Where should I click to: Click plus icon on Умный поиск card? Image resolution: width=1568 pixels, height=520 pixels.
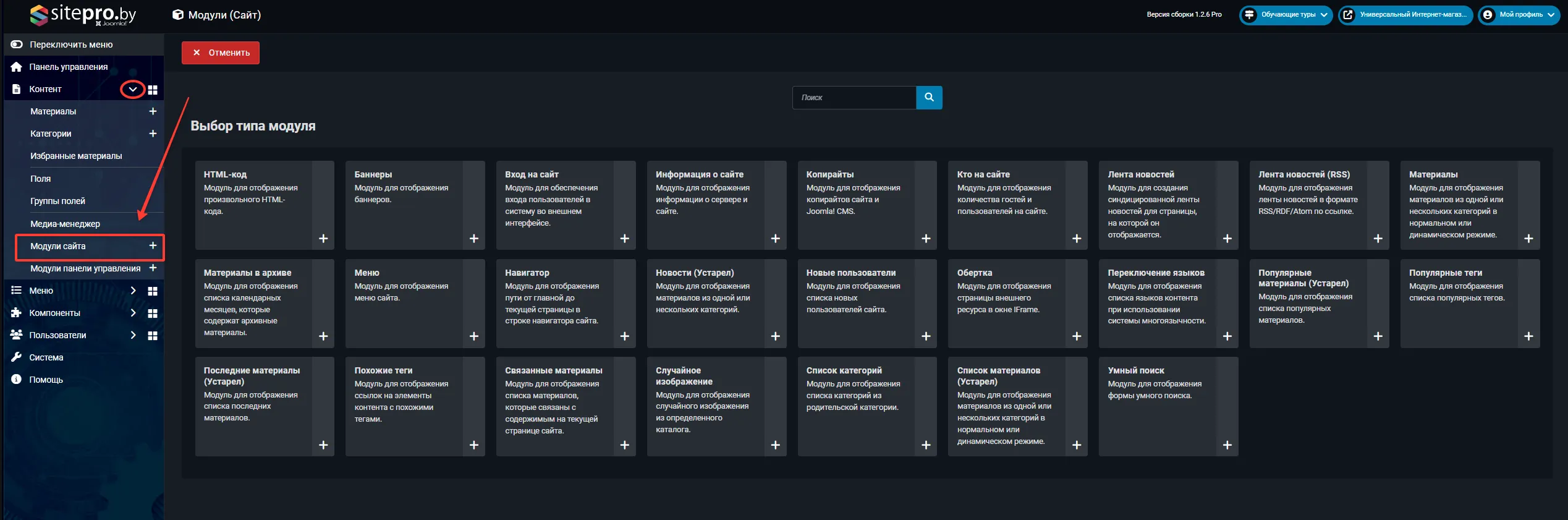pos(1227,445)
